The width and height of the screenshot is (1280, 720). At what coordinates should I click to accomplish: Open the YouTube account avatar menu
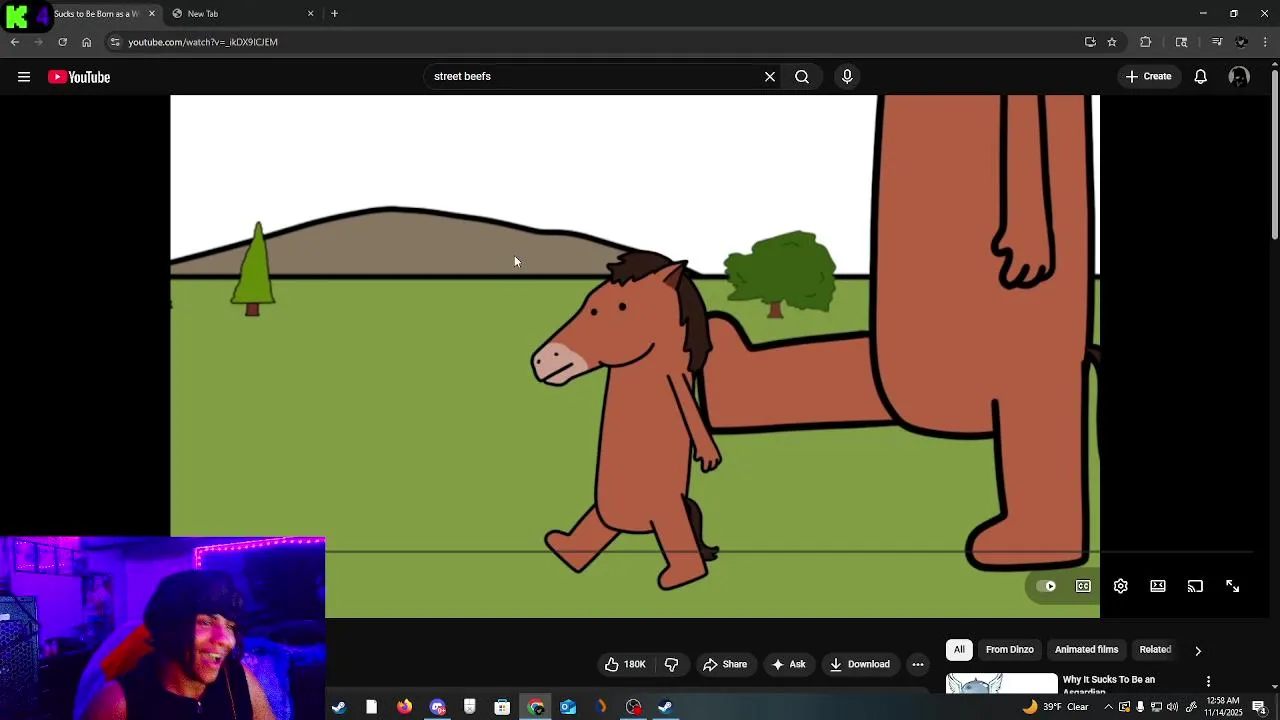1239,77
